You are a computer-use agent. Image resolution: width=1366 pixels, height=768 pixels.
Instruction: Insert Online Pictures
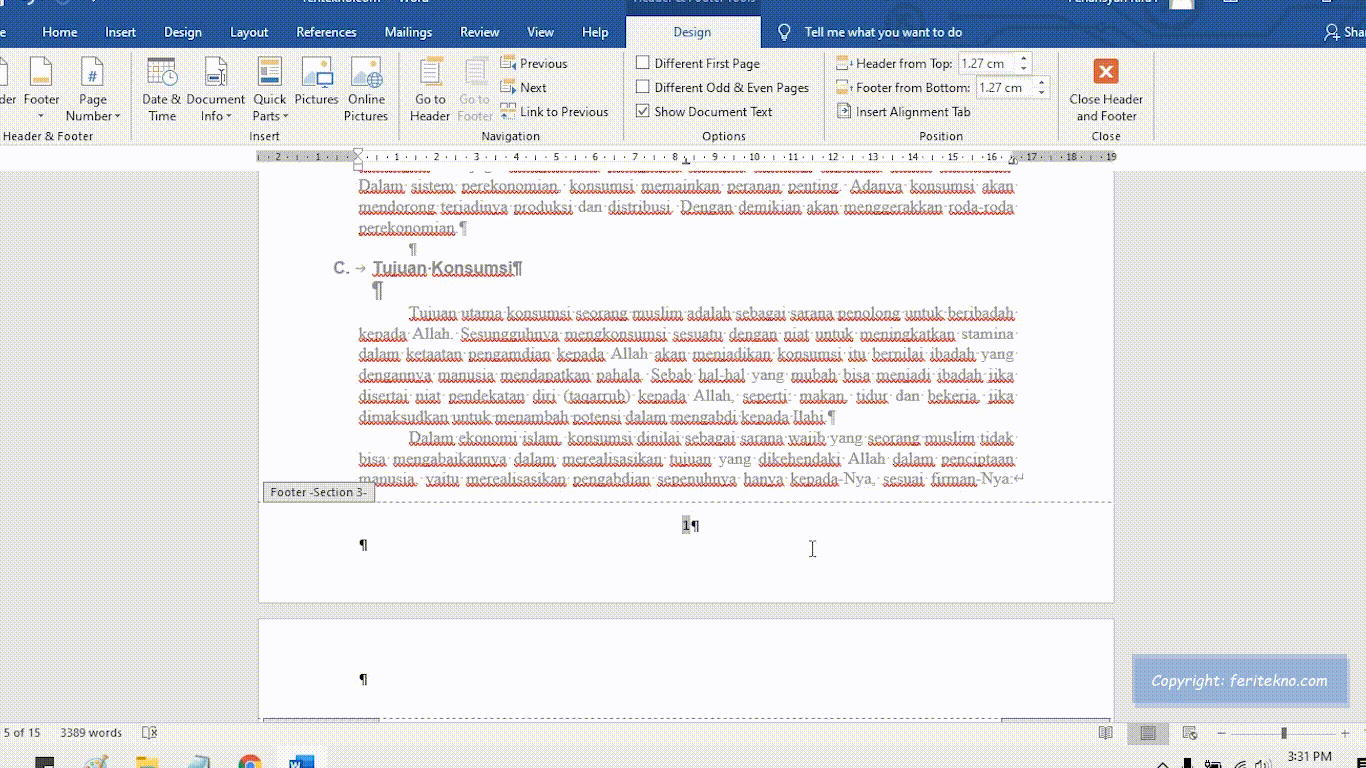366,90
